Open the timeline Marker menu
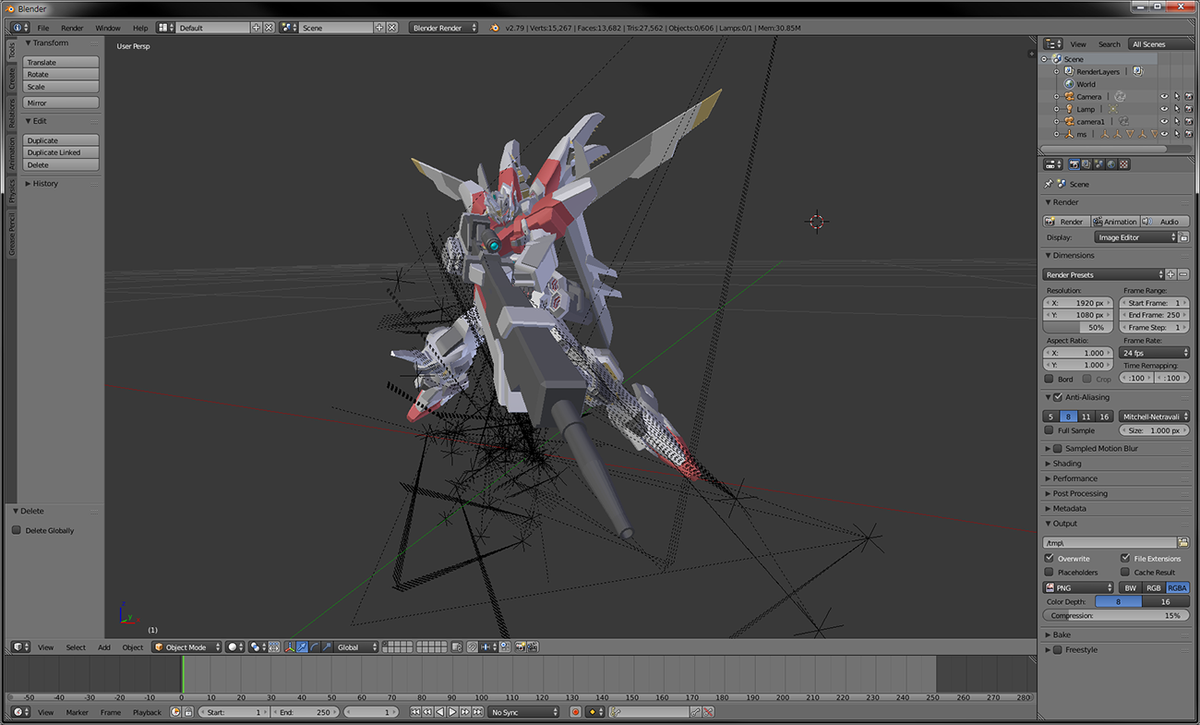 [77, 712]
